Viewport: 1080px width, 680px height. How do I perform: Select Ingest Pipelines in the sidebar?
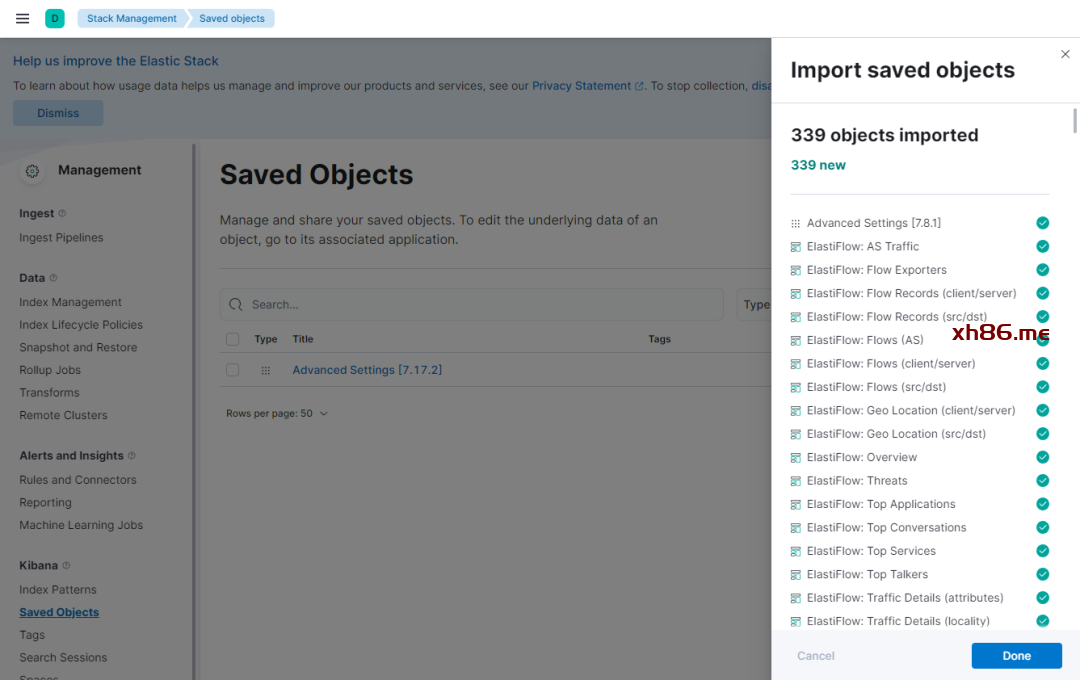pyautogui.click(x=61, y=238)
